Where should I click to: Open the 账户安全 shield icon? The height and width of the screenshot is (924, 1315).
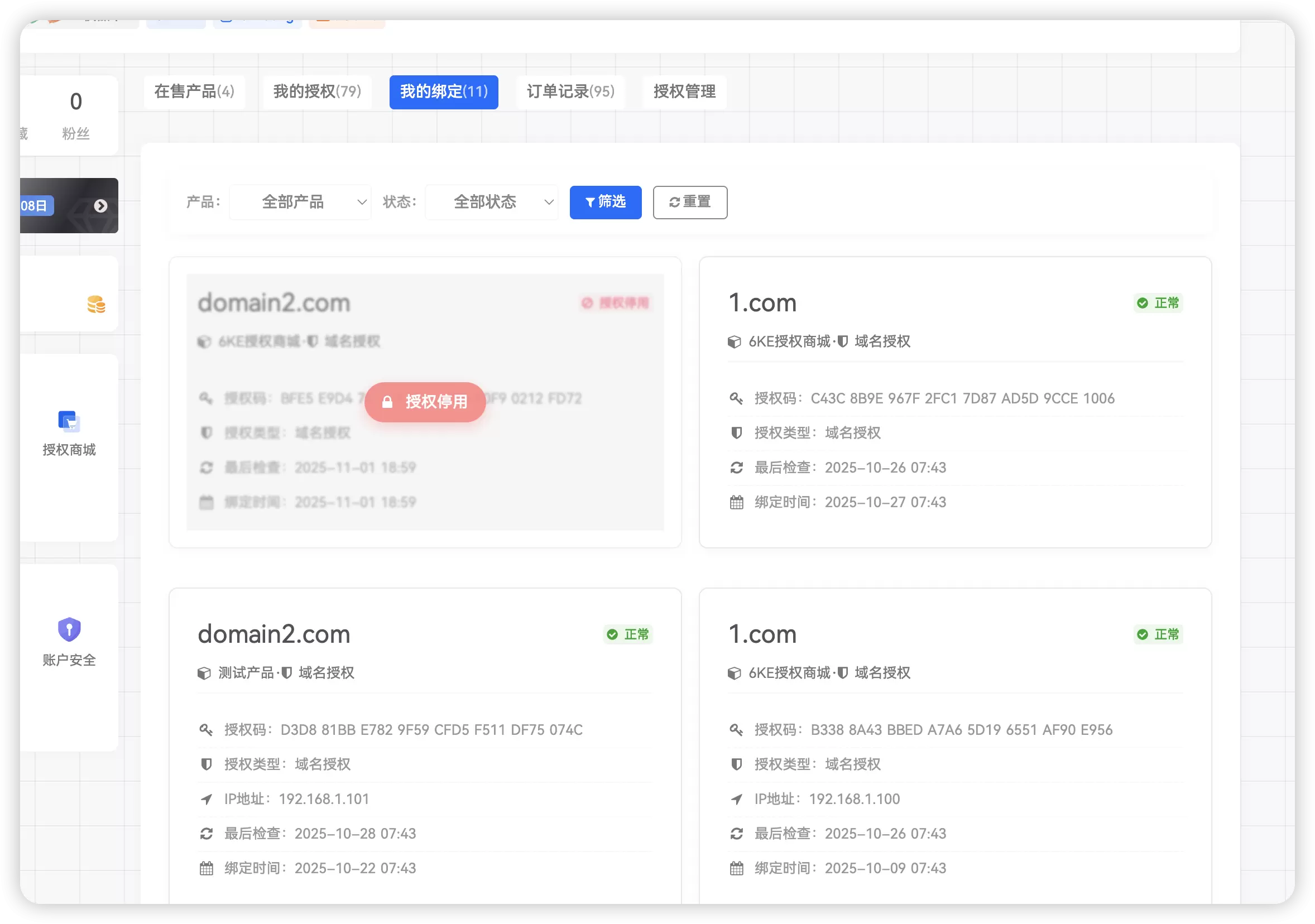tap(69, 629)
